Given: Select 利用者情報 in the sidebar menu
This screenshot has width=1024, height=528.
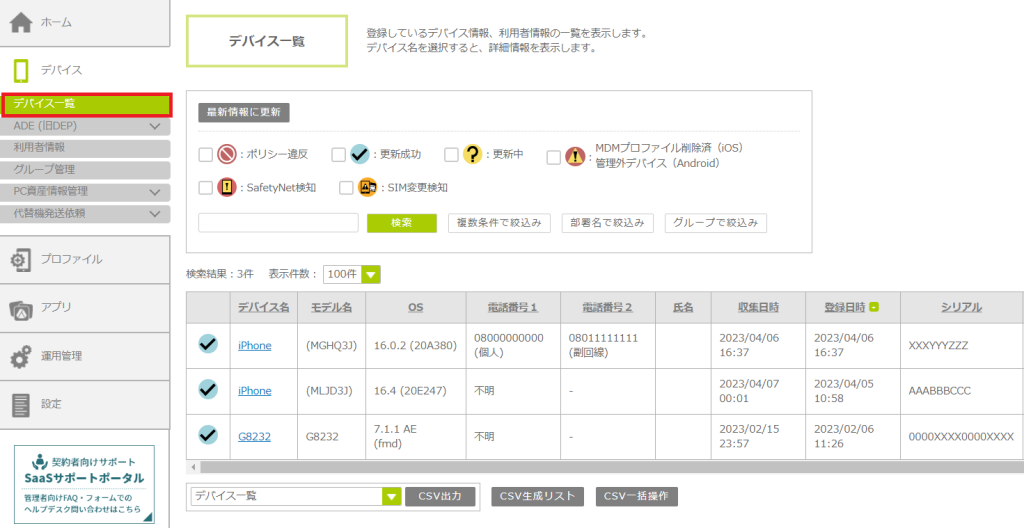Looking at the screenshot, I should [x=40, y=147].
